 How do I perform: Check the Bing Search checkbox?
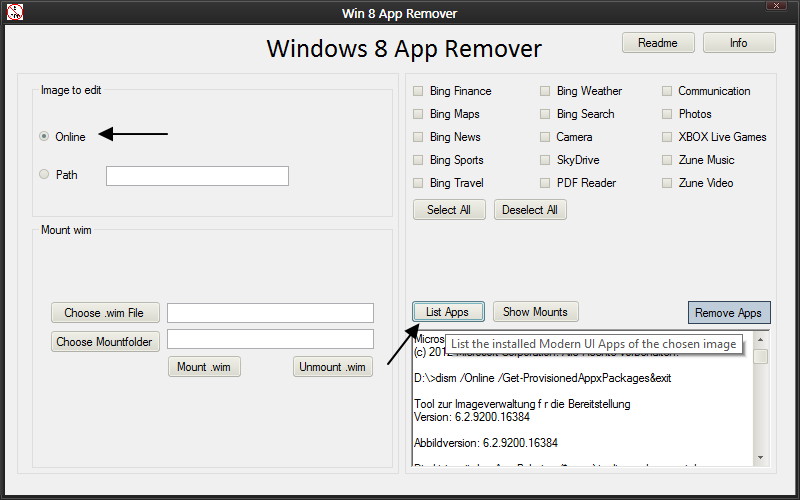545,114
